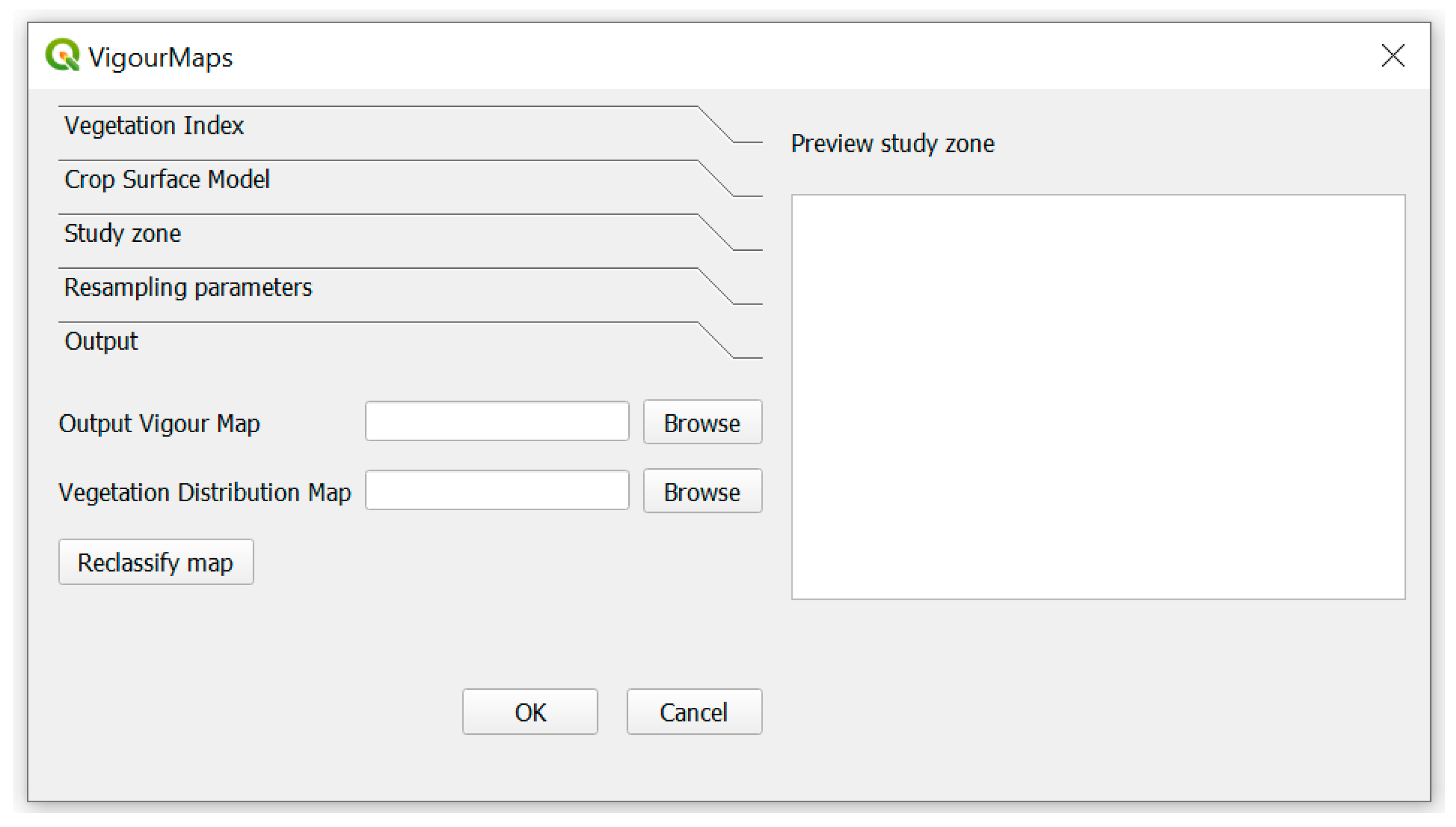
Task: Browse for the Vegetation Distribution Map file
Action: [701, 492]
